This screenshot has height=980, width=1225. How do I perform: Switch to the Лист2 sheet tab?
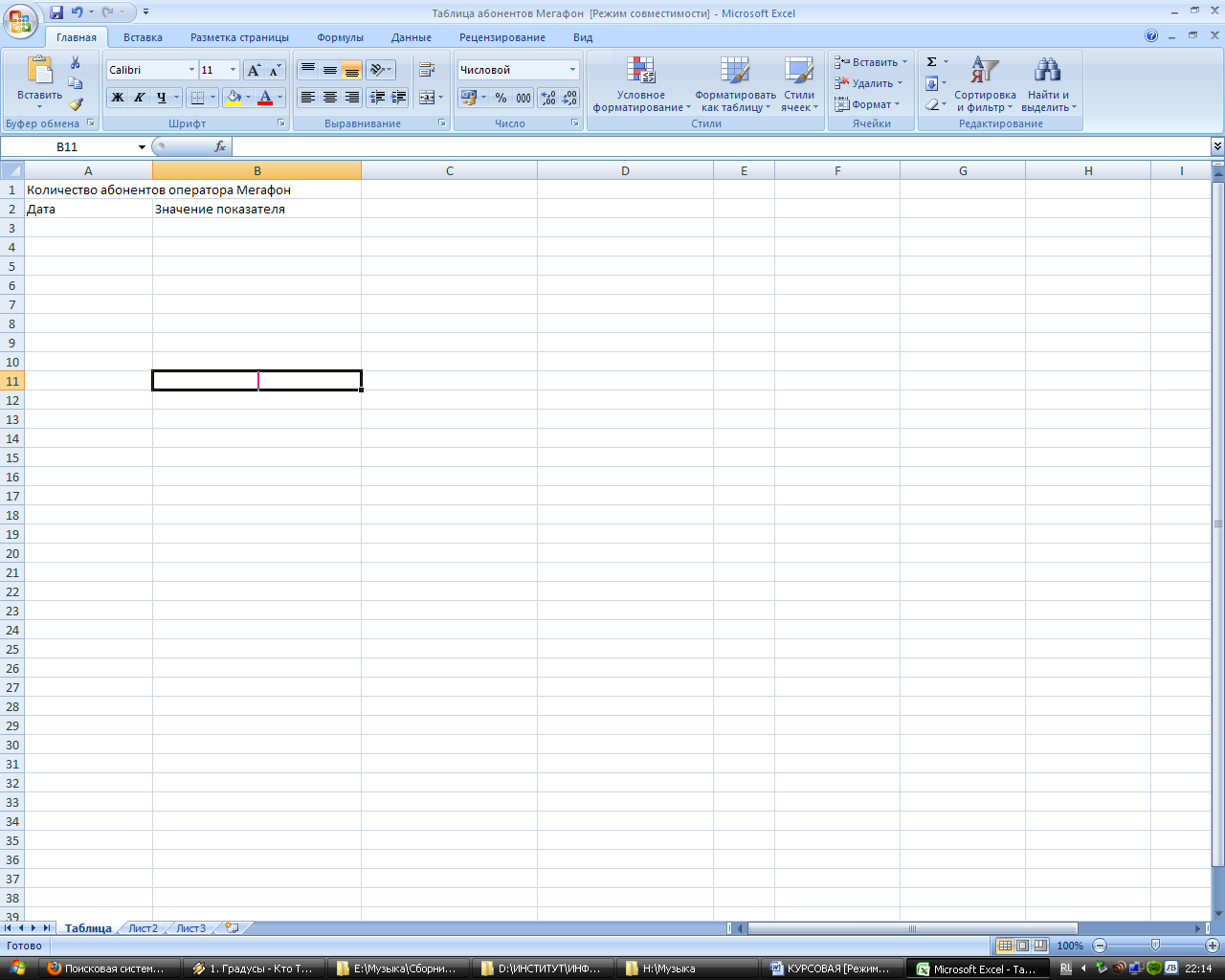coord(143,928)
